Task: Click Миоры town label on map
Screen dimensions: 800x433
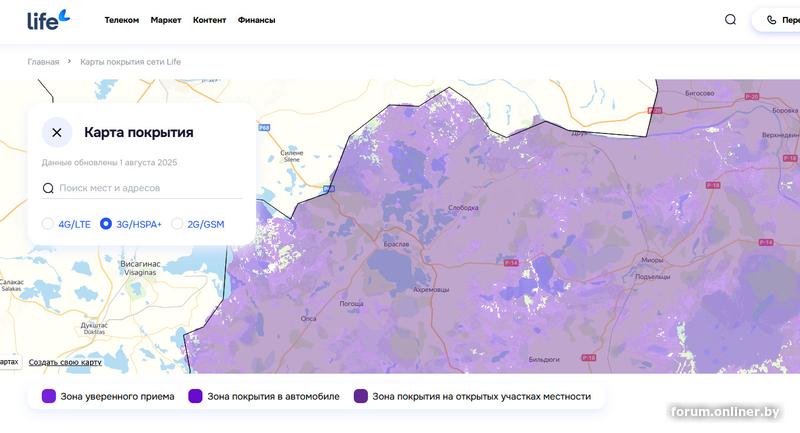Action: click(x=652, y=260)
